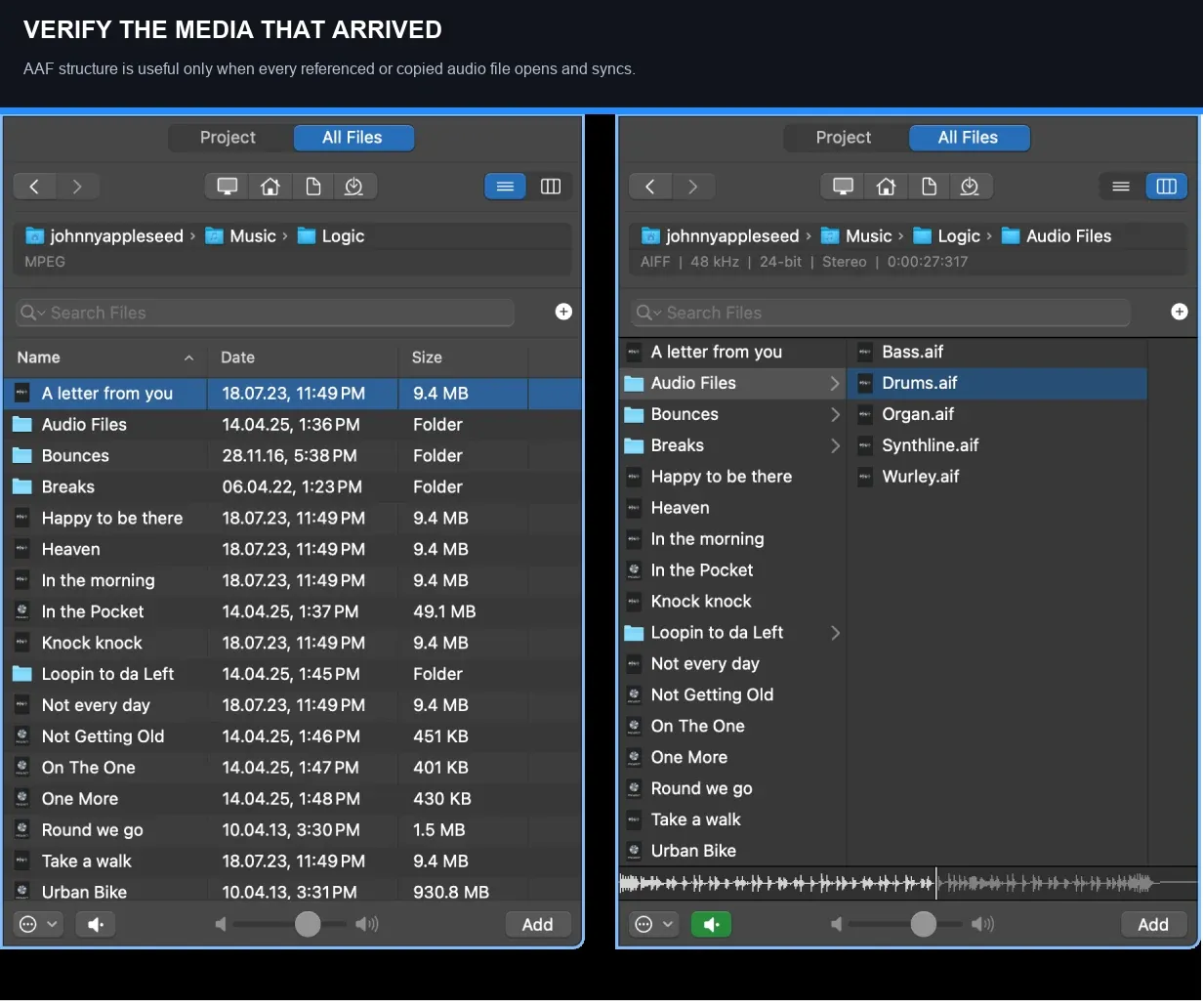The width and height of the screenshot is (1203, 1008).
Task: Select Wurley.aif file
Action: [x=997, y=478]
